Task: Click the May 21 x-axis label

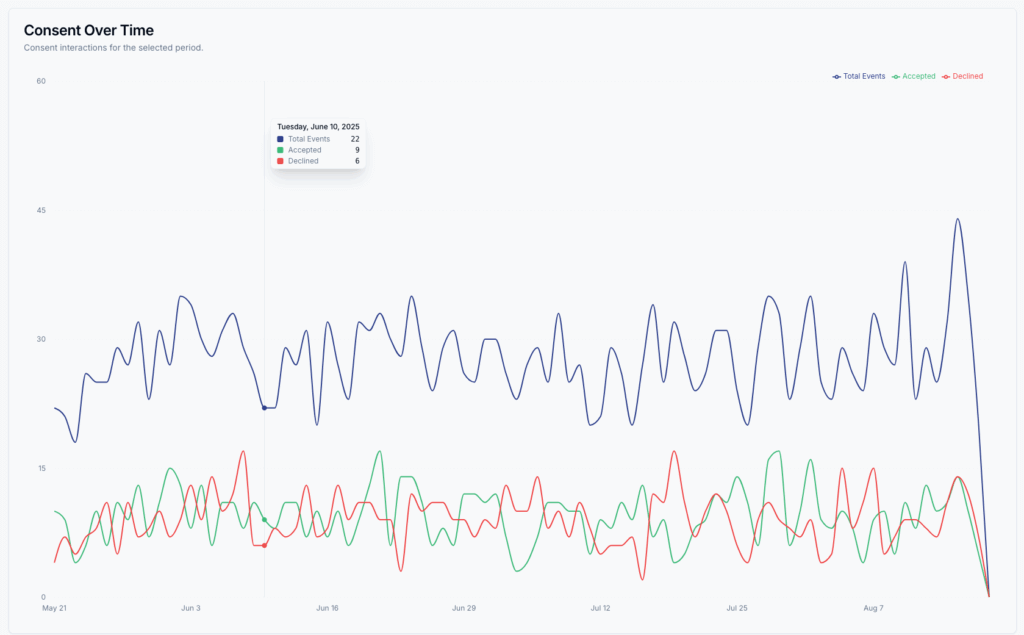Action: coord(53,607)
